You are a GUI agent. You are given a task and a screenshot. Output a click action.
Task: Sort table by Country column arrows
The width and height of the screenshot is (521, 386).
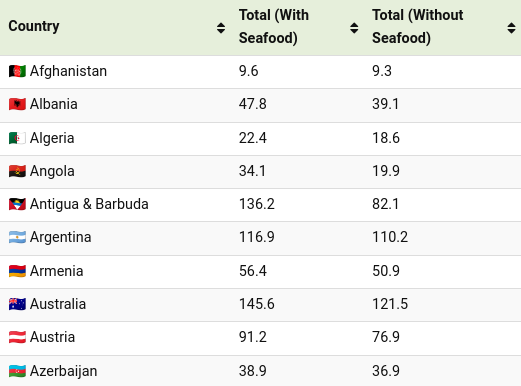(221, 28)
